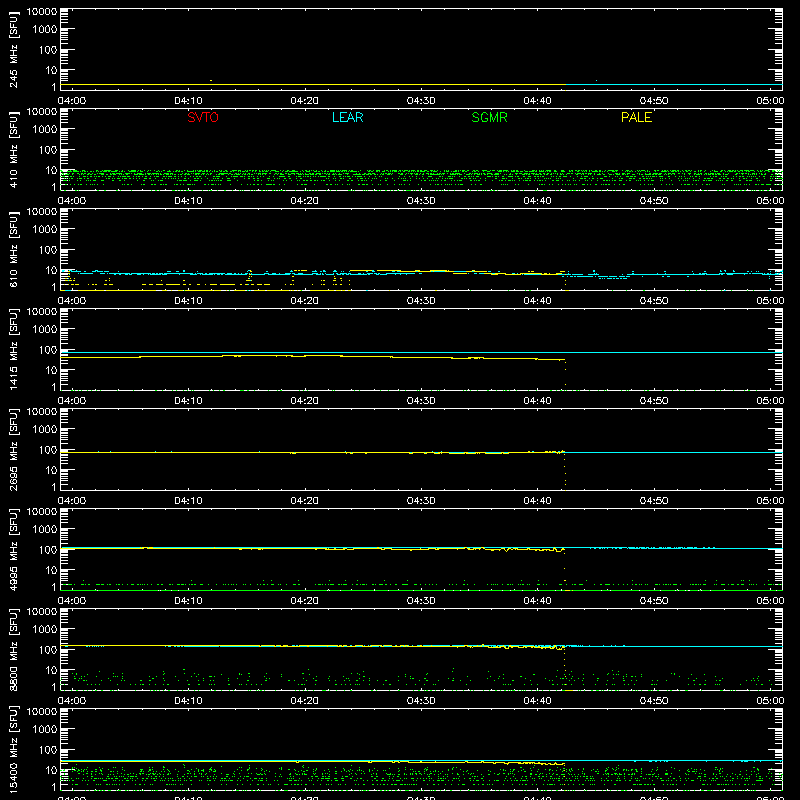Screen dimensions: 800x800
Task: Click the green SGMR station label
Action: tap(489, 117)
